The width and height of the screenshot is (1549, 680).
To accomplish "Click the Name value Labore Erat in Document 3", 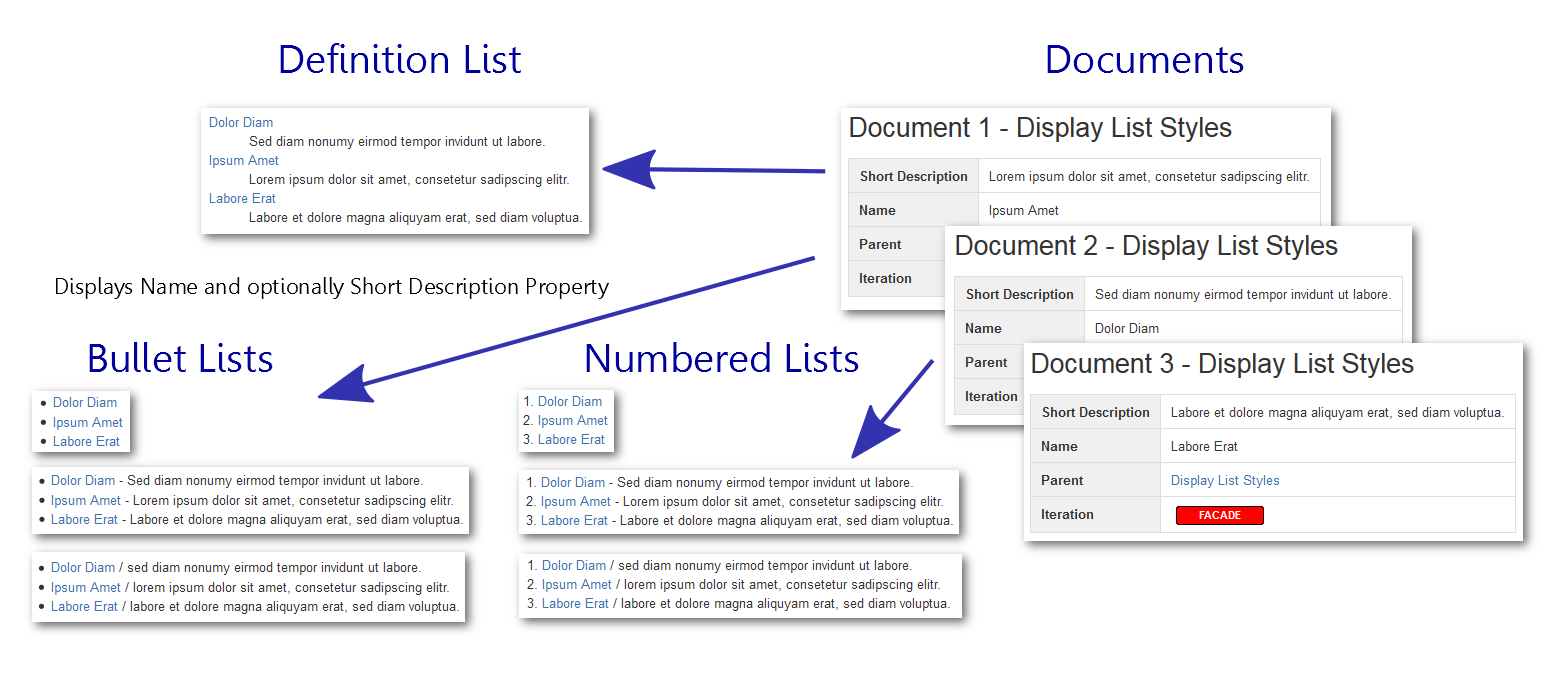I will [x=1204, y=447].
